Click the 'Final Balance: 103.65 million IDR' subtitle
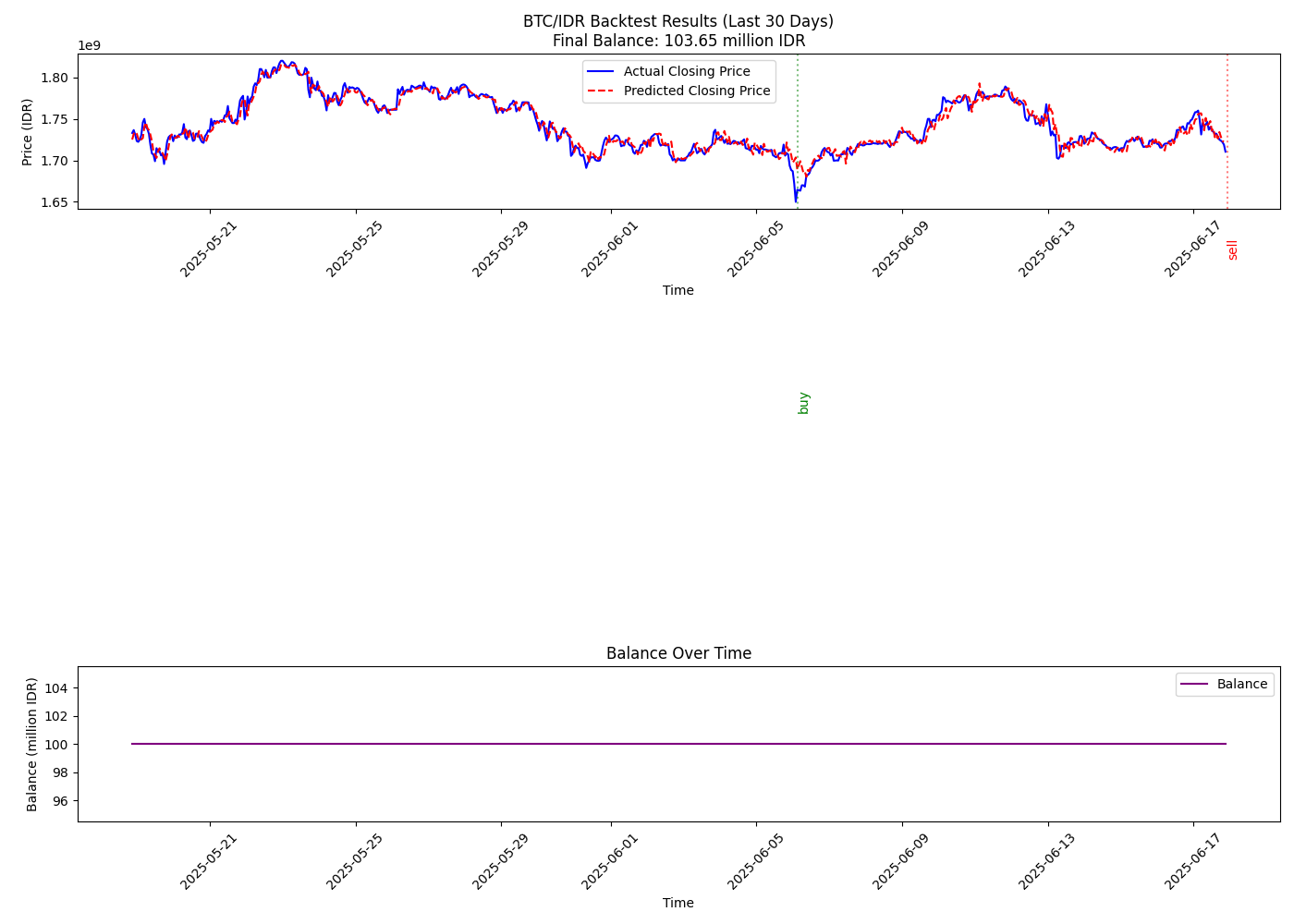 point(678,41)
